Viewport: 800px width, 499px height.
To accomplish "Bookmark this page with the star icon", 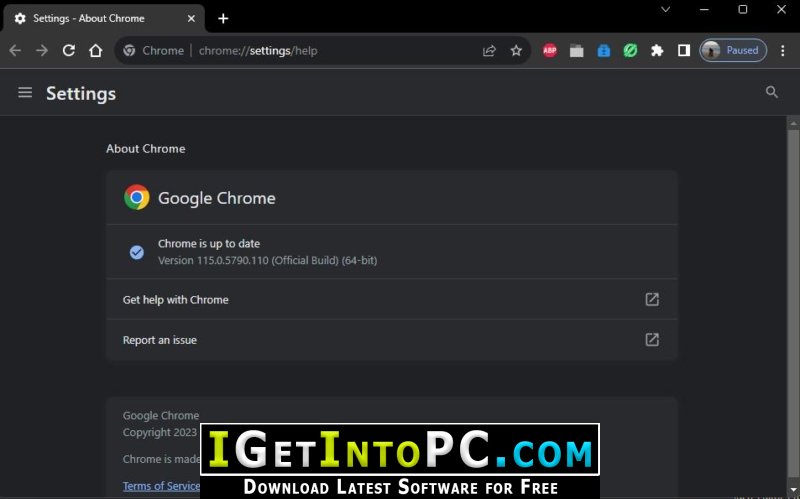I will [x=516, y=51].
